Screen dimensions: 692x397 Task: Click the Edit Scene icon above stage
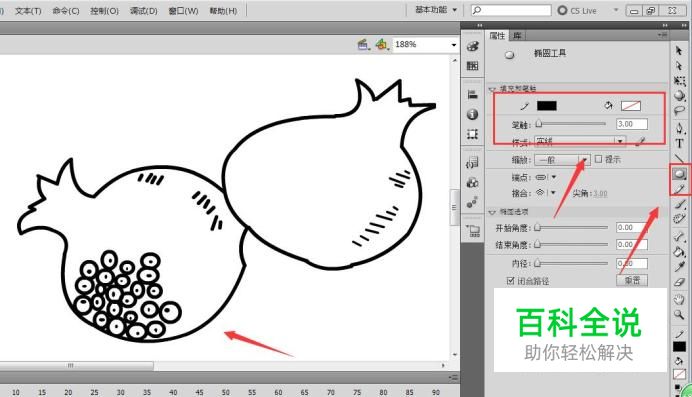point(363,45)
